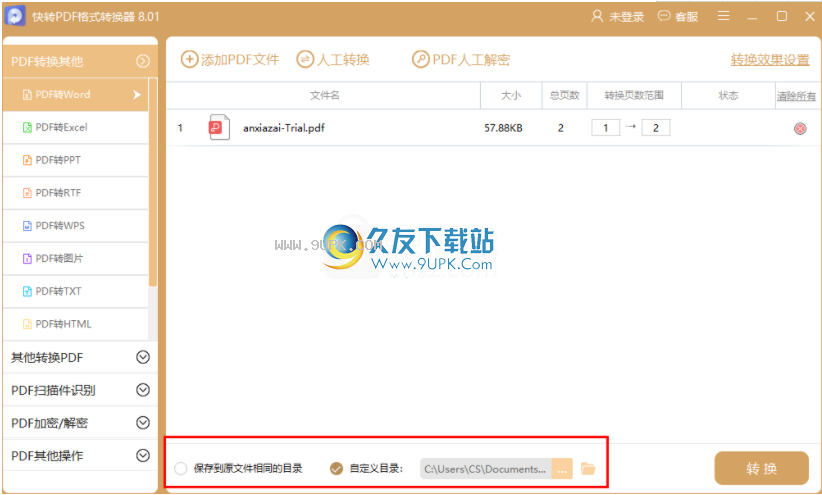Click the 未登录 login text
Screen dimensions: 822x495
(x=626, y=17)
